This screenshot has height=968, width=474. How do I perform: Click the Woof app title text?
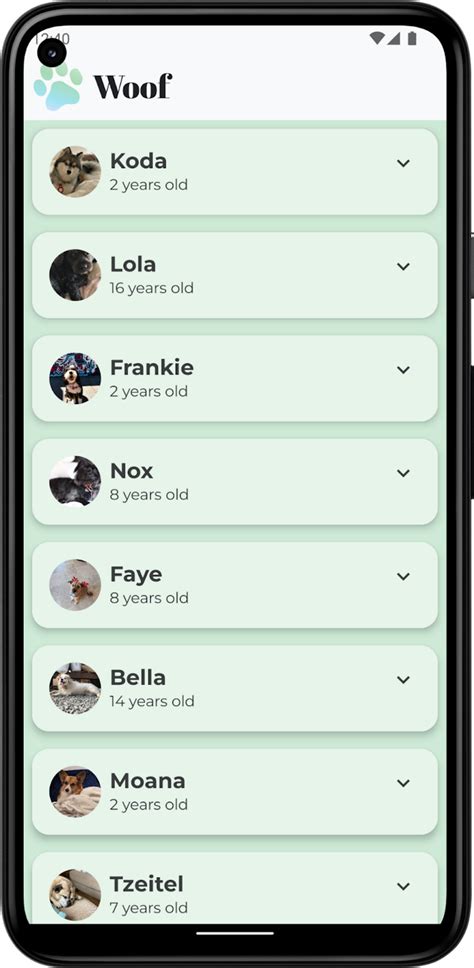[x=133, y=86]
